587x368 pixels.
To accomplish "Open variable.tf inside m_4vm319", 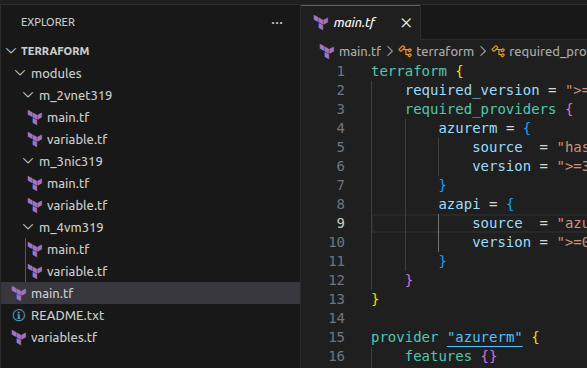I will [x=77, y=271].
